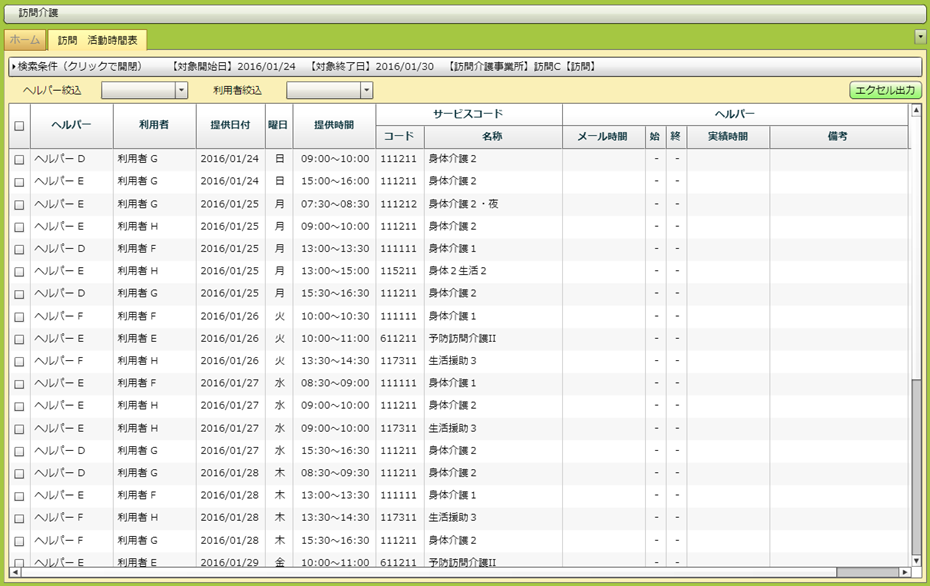Toggle the select-all checkbox in header
This screenshot has width=930, height=586.
[x=19, y=126]
